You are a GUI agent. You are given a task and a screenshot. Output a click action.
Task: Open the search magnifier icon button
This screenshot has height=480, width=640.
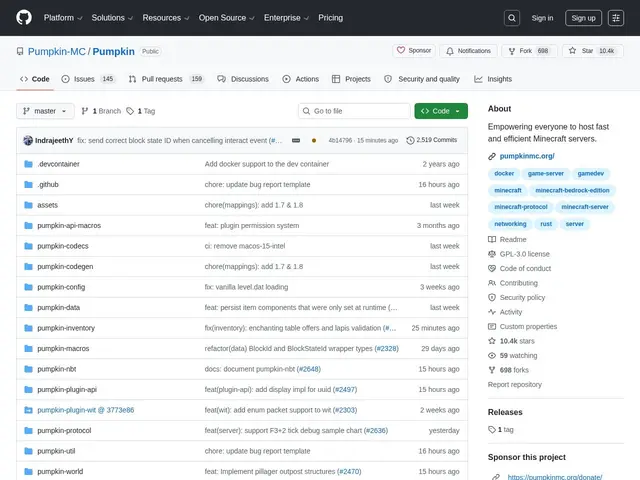pos(512,18)
